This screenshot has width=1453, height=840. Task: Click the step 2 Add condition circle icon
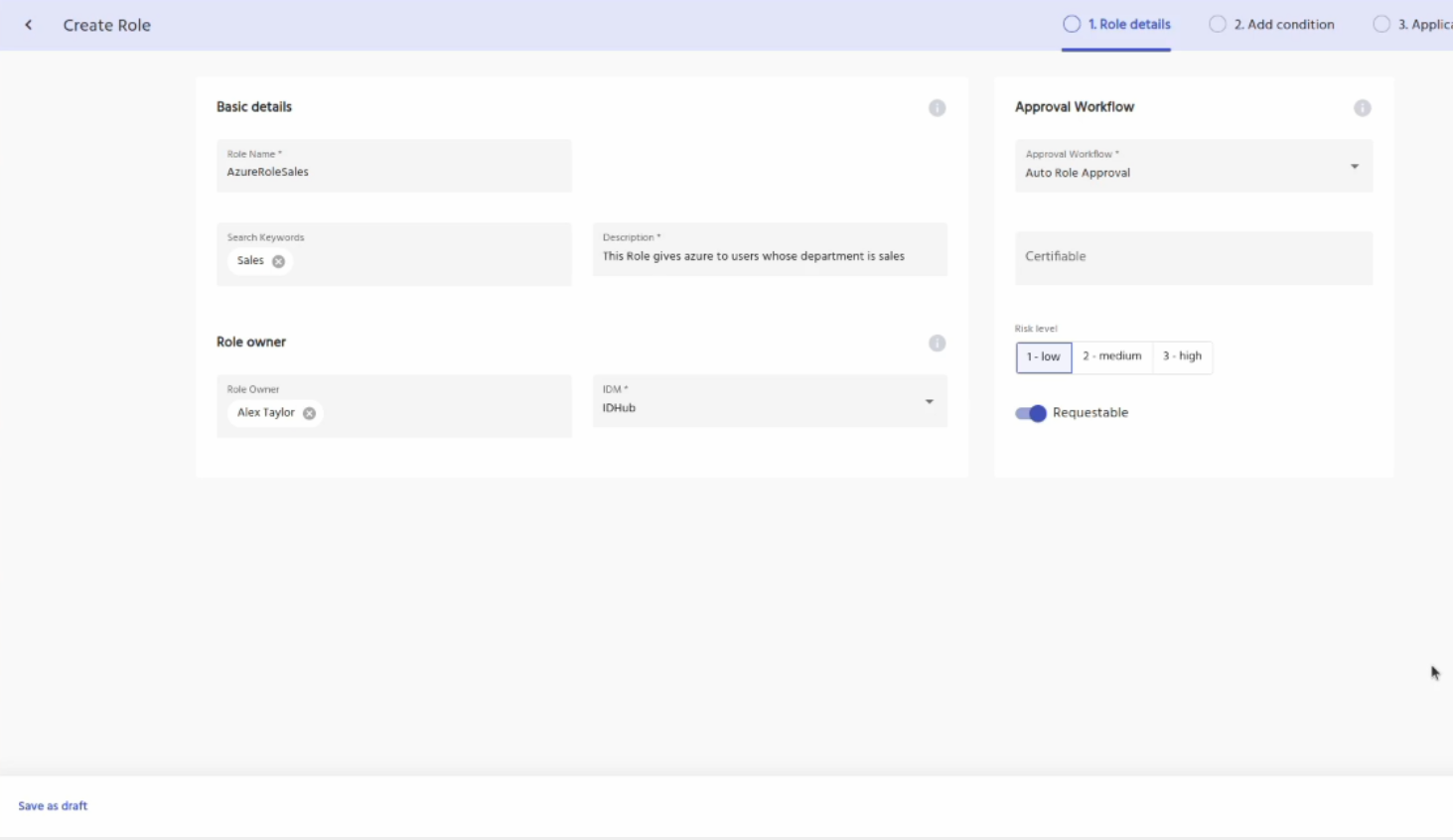tap(1217, 25)
